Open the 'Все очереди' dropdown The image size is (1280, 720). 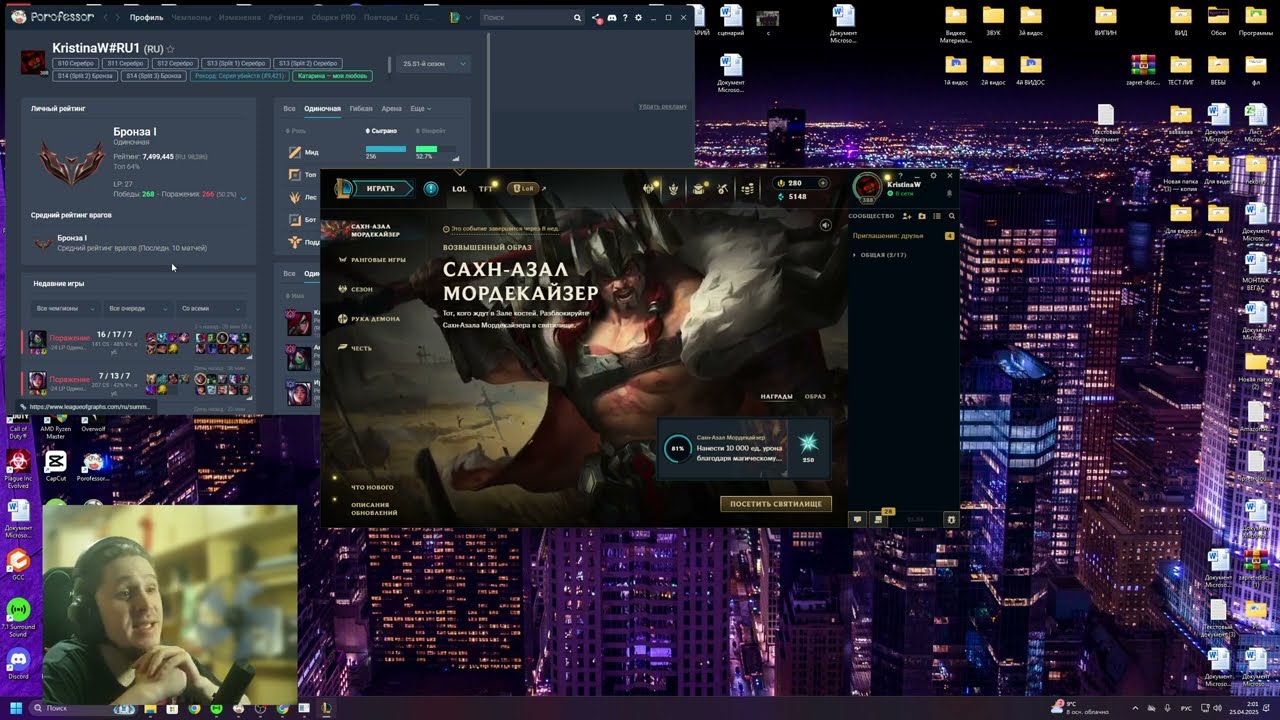(137, 308)
